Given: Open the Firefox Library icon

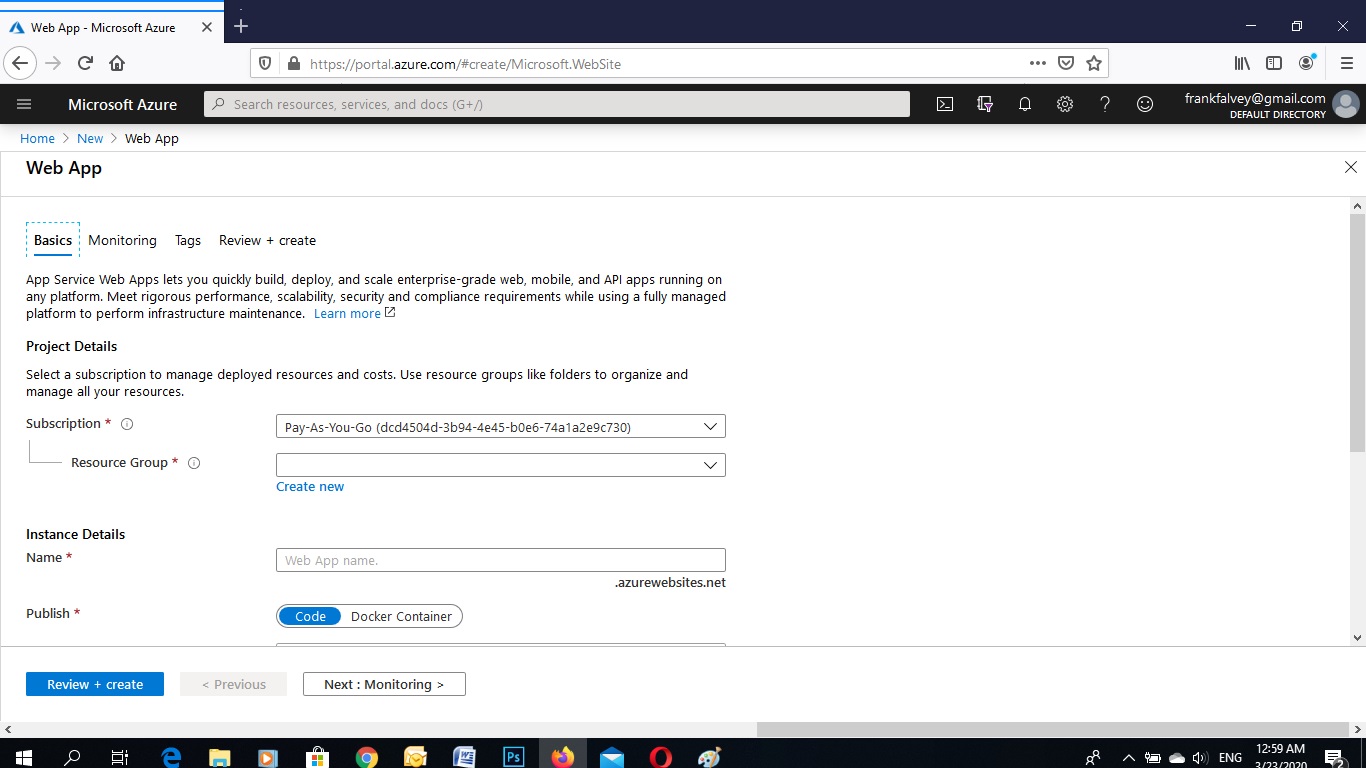Looking at the screenshot, I should (x=1242, y=63).
